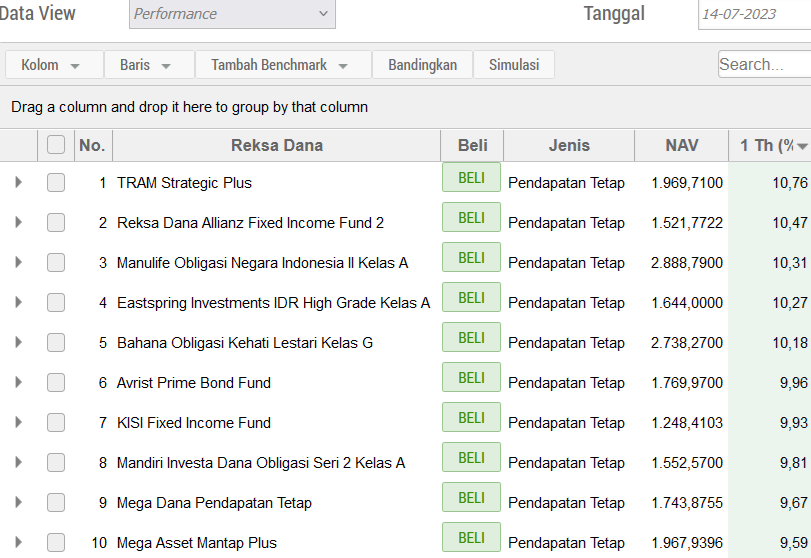This screenshot has width=811, height=558.
Task: Check the Avrist Prime Bond Fund checkbox
Action: (56, 383)
